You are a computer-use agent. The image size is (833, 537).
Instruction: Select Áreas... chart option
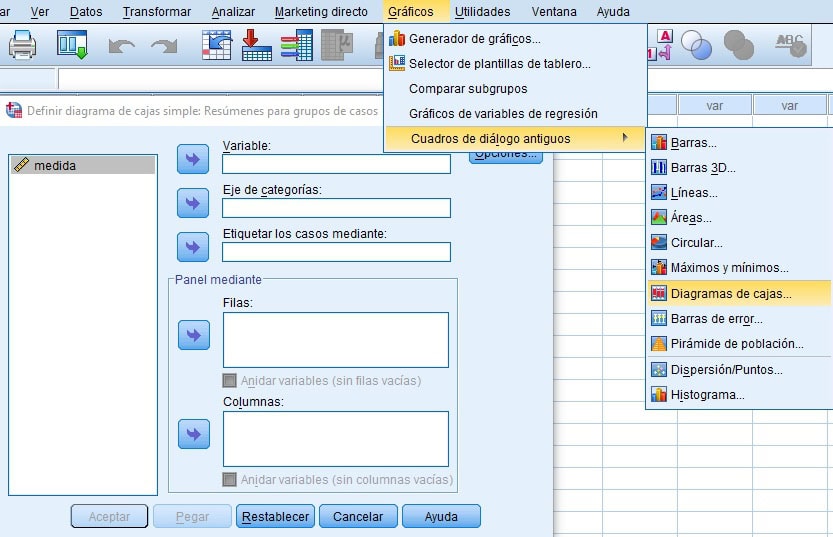(740, 218)
